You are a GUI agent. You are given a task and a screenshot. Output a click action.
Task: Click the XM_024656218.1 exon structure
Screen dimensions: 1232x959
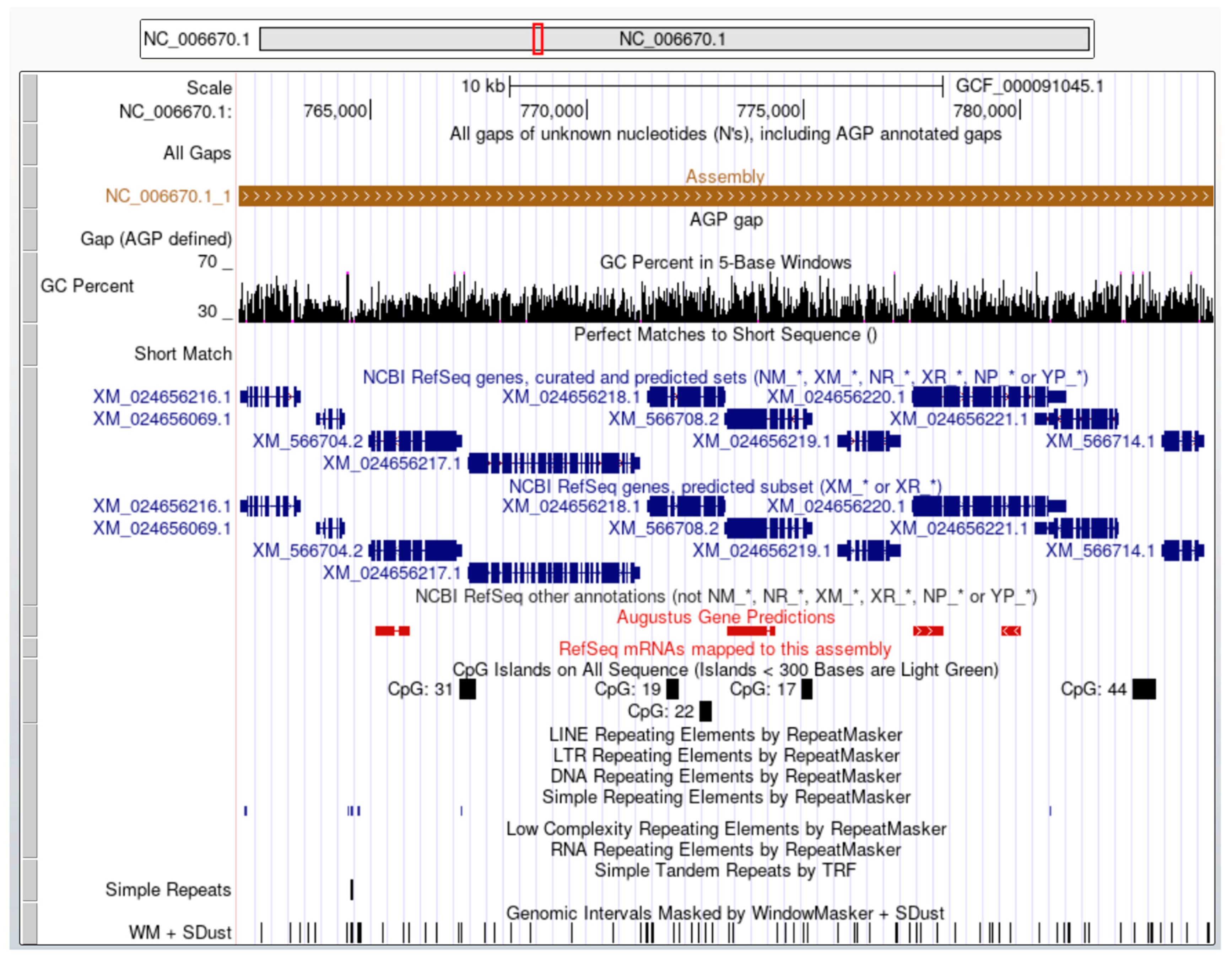(x=685, y=397)
